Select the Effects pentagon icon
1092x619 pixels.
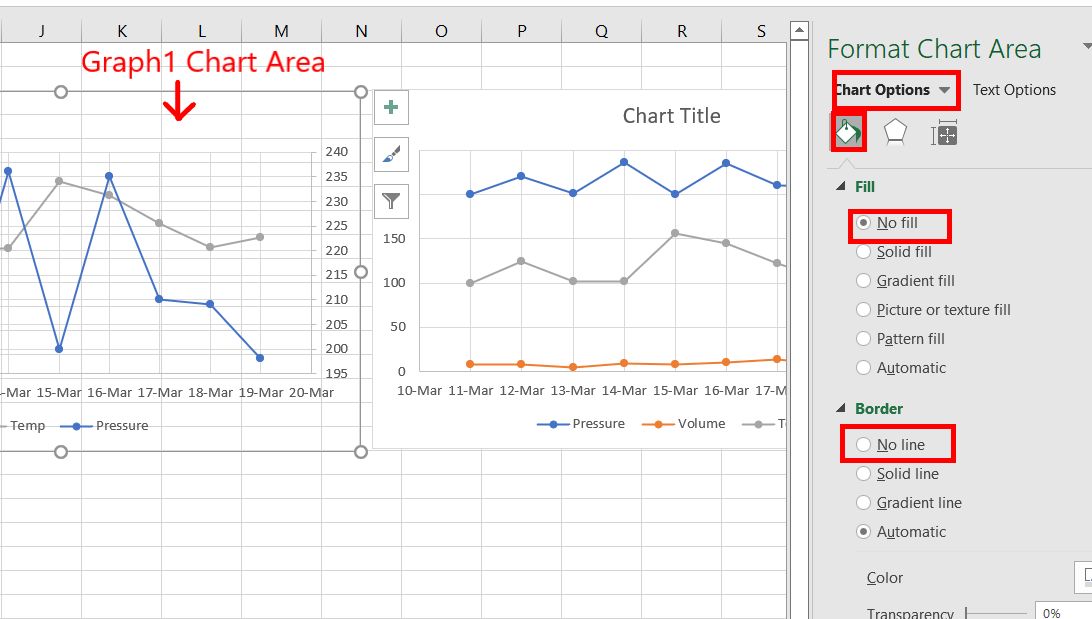click(x=894, y=131)
